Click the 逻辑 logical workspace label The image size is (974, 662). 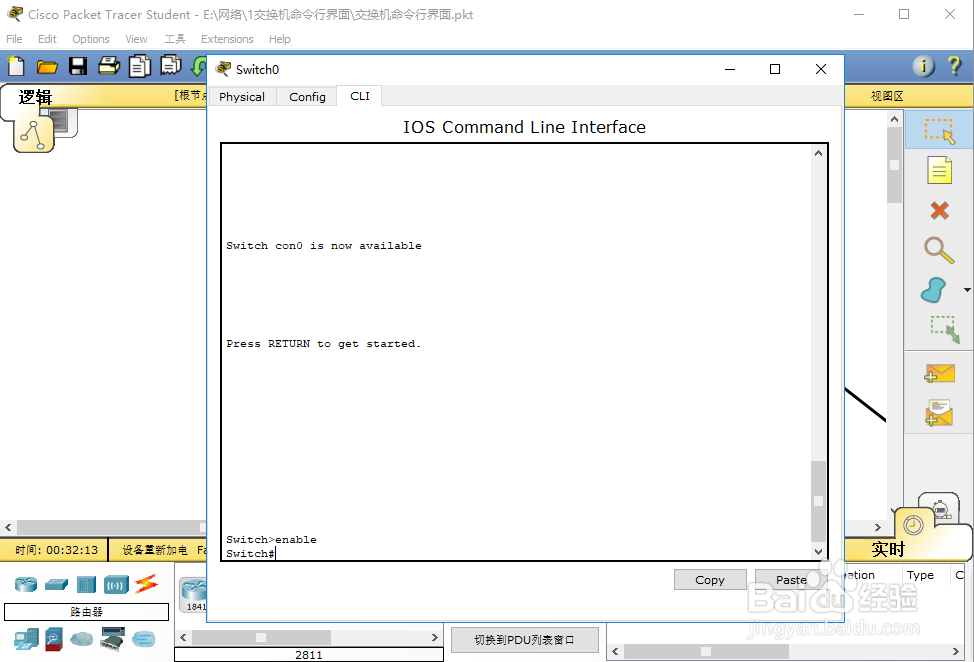(35, 97)
